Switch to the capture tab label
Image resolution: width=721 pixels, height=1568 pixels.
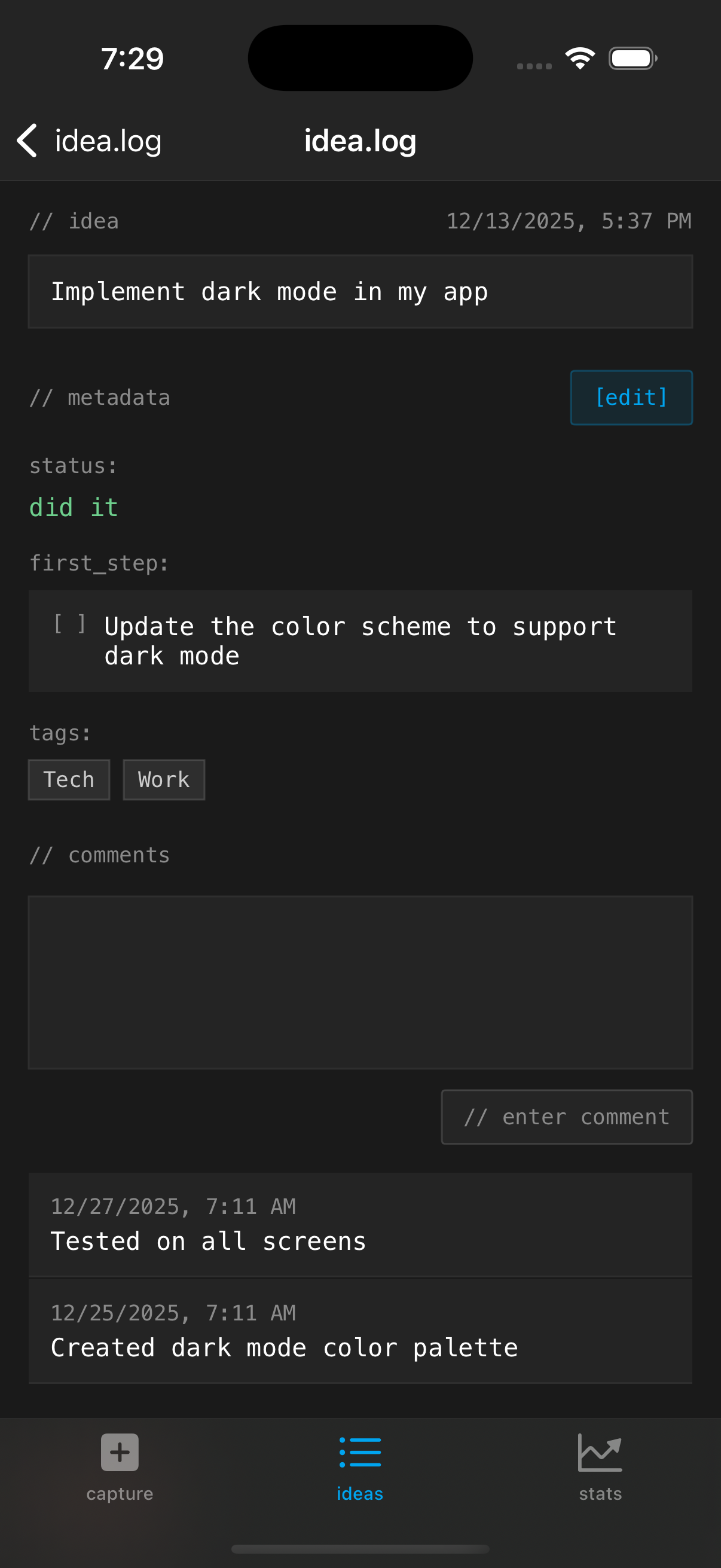click(120, 1494)
